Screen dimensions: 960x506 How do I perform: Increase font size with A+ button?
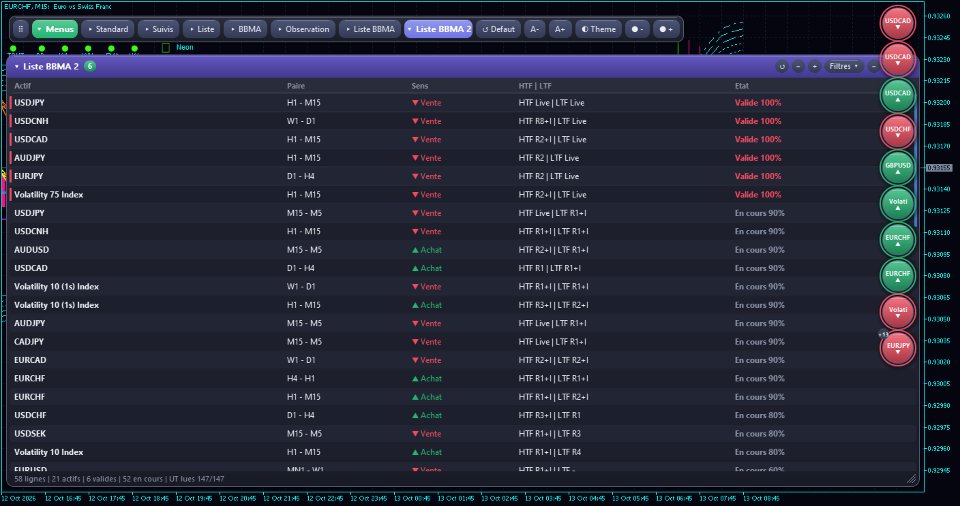point(560,29)
